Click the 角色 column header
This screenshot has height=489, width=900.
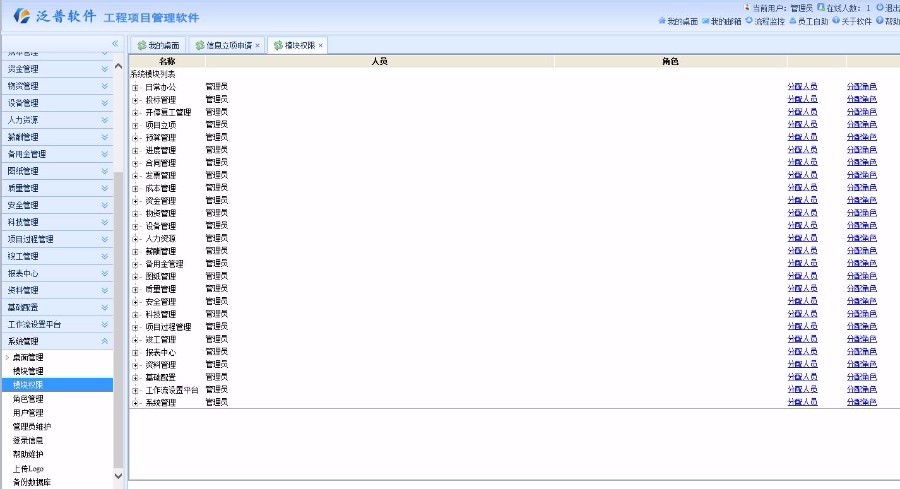click(670, 61)
